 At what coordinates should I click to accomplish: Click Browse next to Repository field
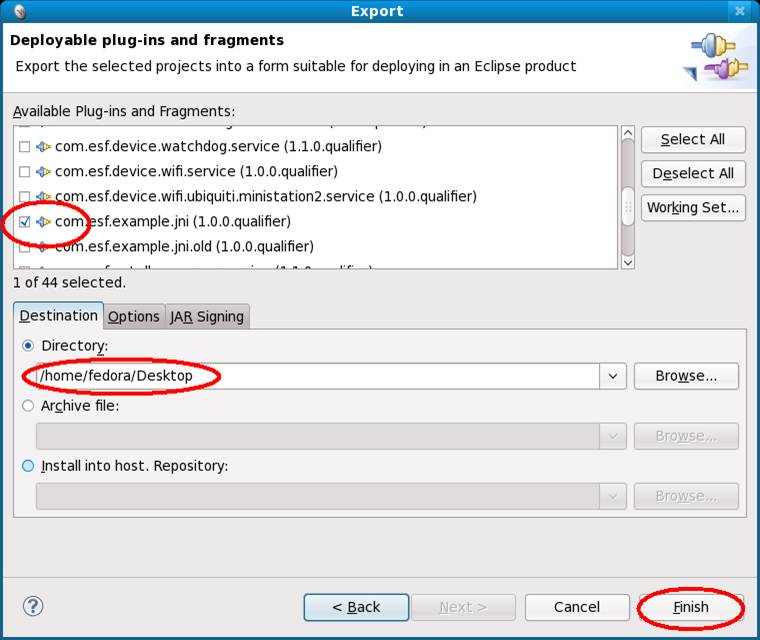click(686, 496)
